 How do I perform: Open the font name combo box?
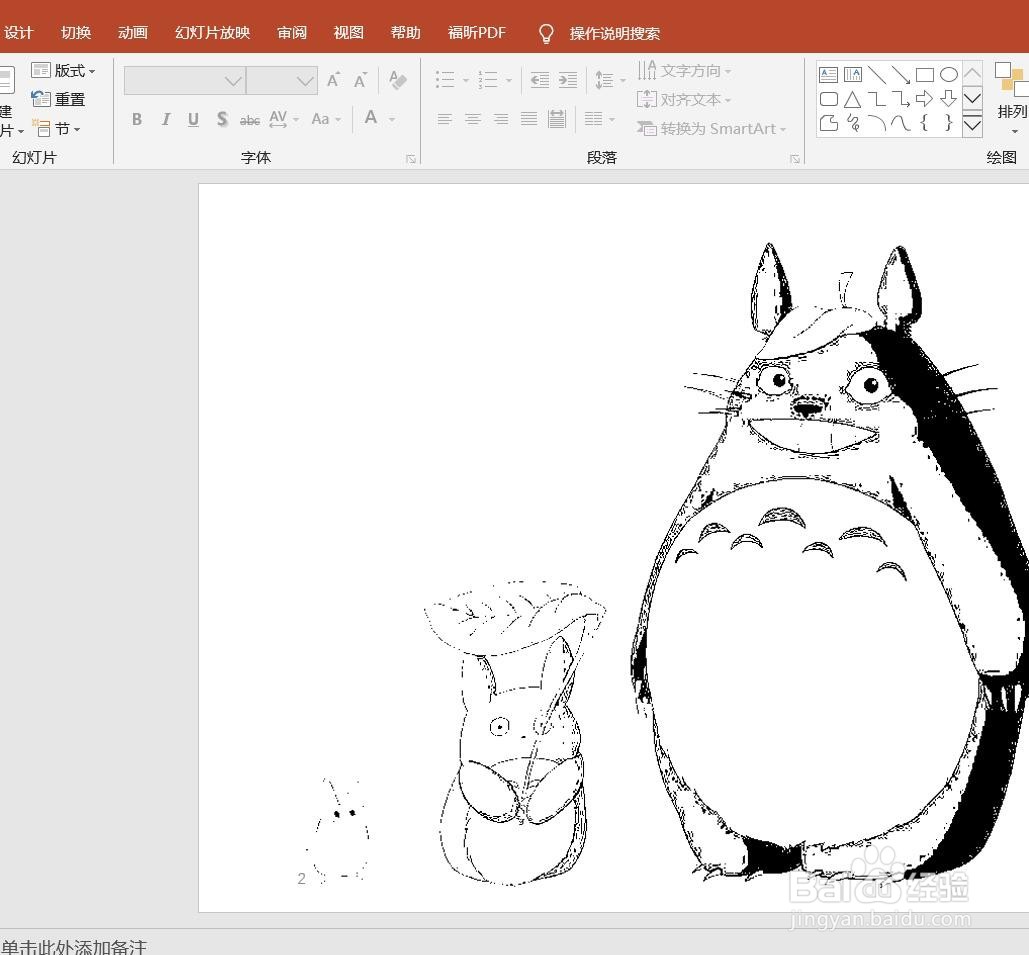point(184,81)
